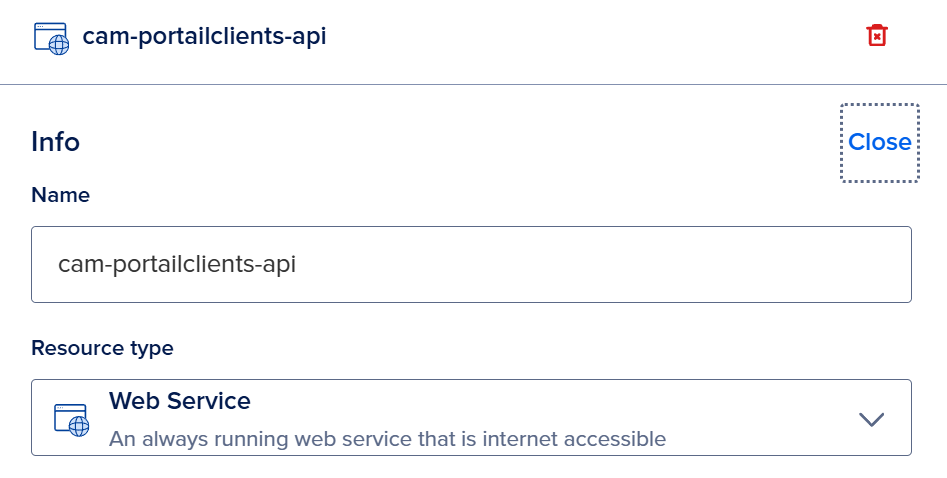Click the browser-globe glyph left of Web Service
This screenshot has width=947, height=478.
click(x=72, y=420)
